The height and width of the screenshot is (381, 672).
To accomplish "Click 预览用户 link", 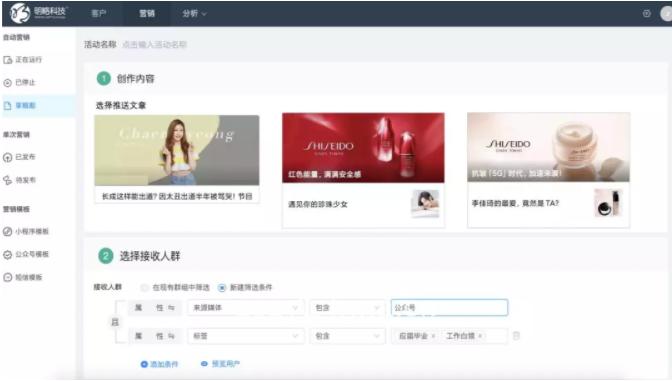I will [220, 364].
